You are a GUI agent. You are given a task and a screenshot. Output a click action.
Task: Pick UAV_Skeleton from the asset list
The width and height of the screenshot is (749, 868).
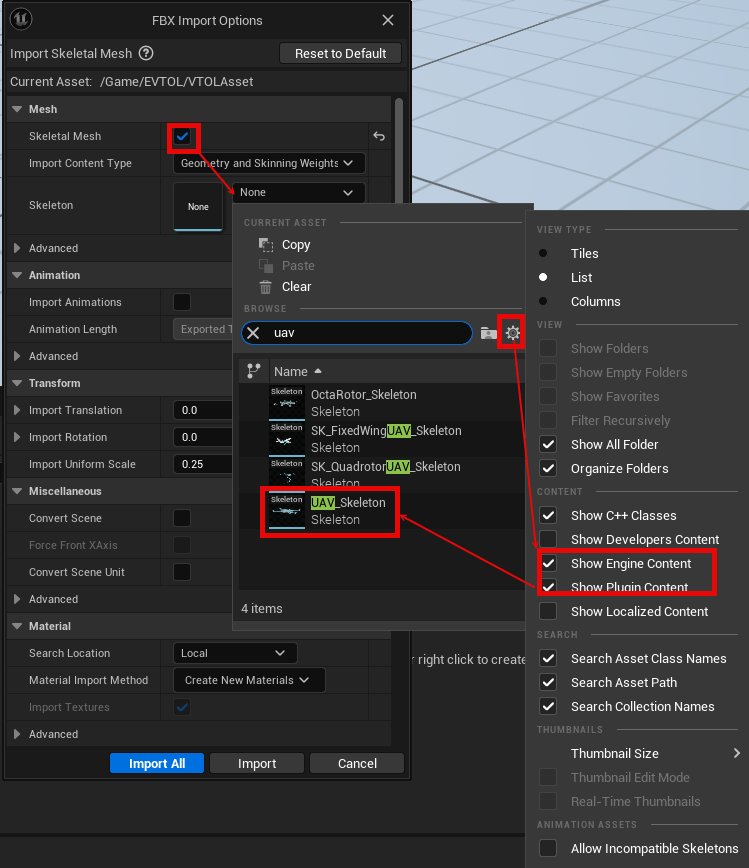pyautogui.click(x=382, y=510)
